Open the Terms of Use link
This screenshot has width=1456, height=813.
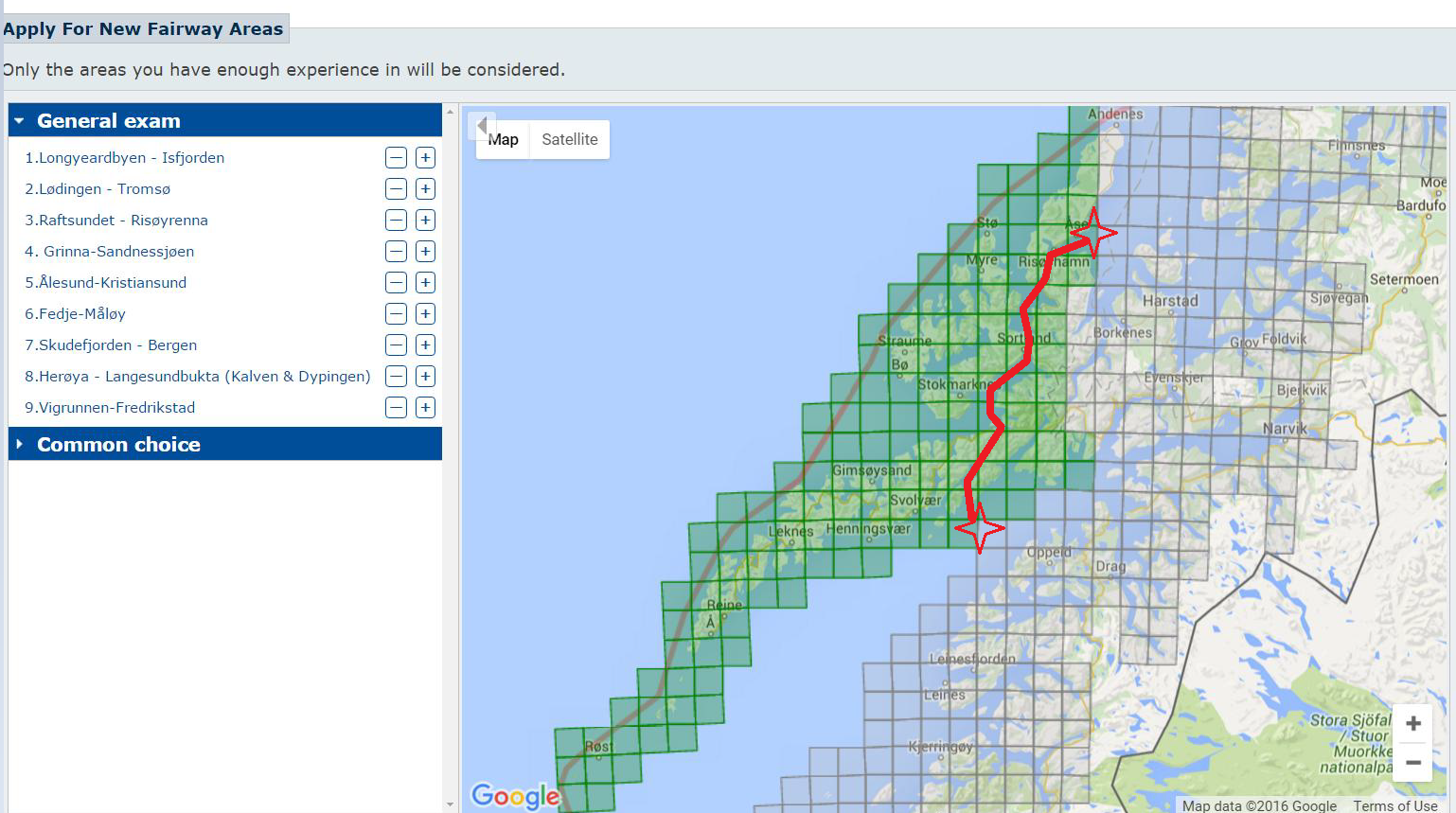click(x=1394, y=805)
